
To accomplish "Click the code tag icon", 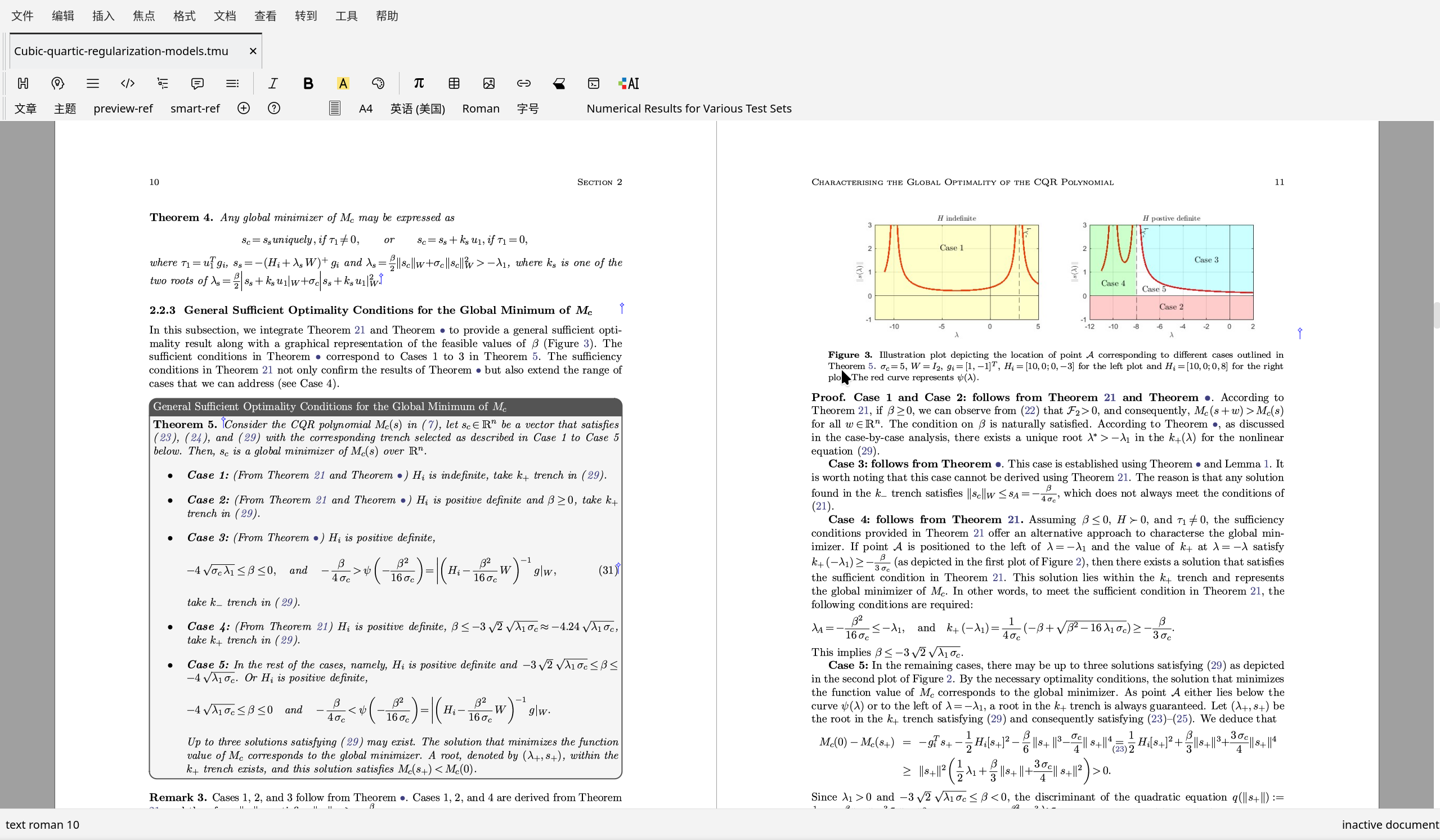I will point(127,83).
